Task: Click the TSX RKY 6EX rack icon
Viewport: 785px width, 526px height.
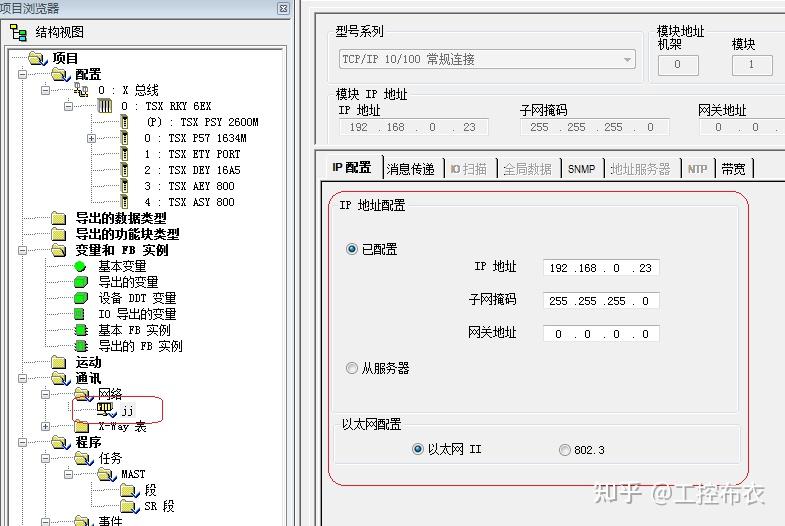Action: pos(104,106)
